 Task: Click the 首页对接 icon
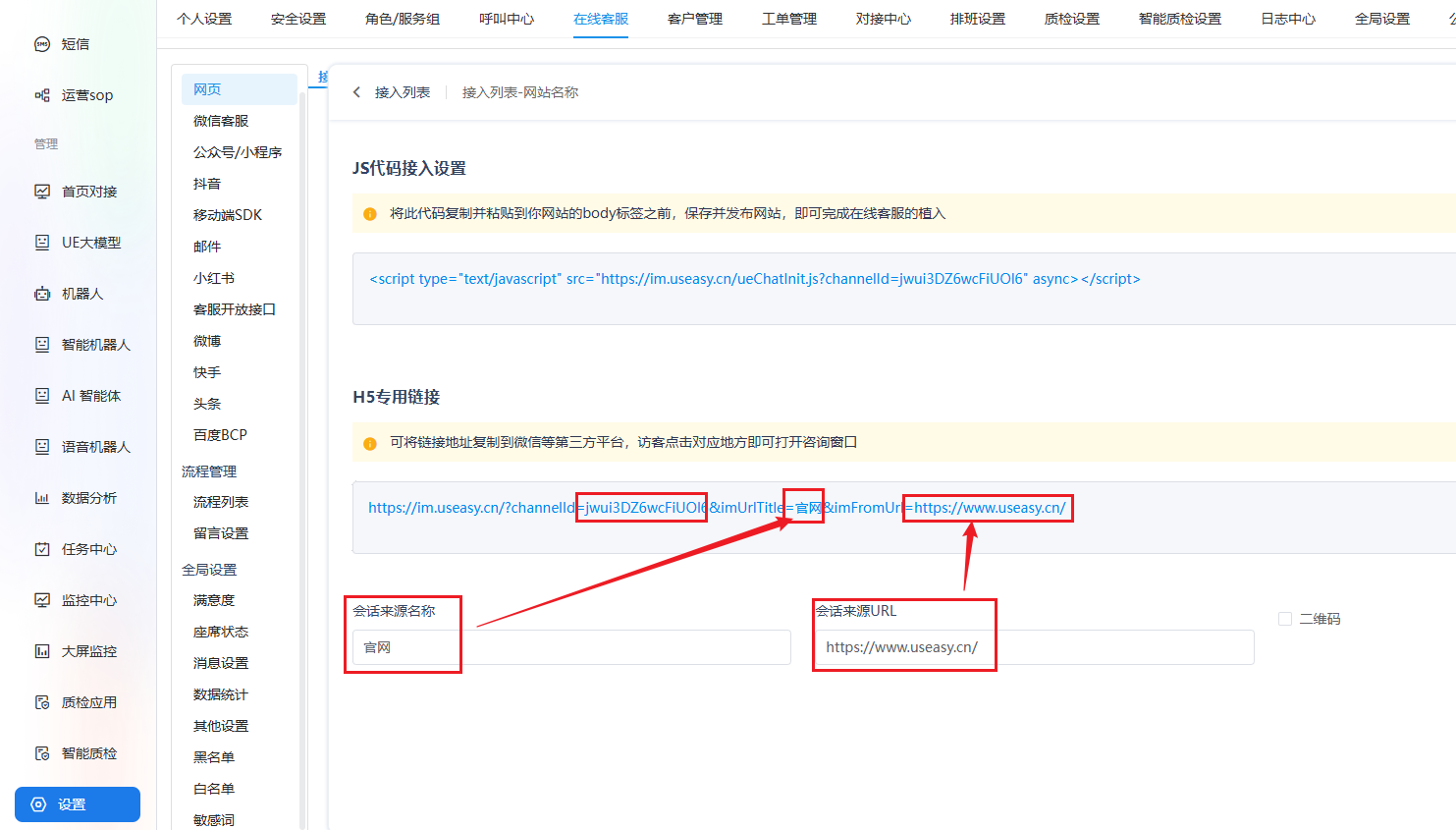coord(42,192)
